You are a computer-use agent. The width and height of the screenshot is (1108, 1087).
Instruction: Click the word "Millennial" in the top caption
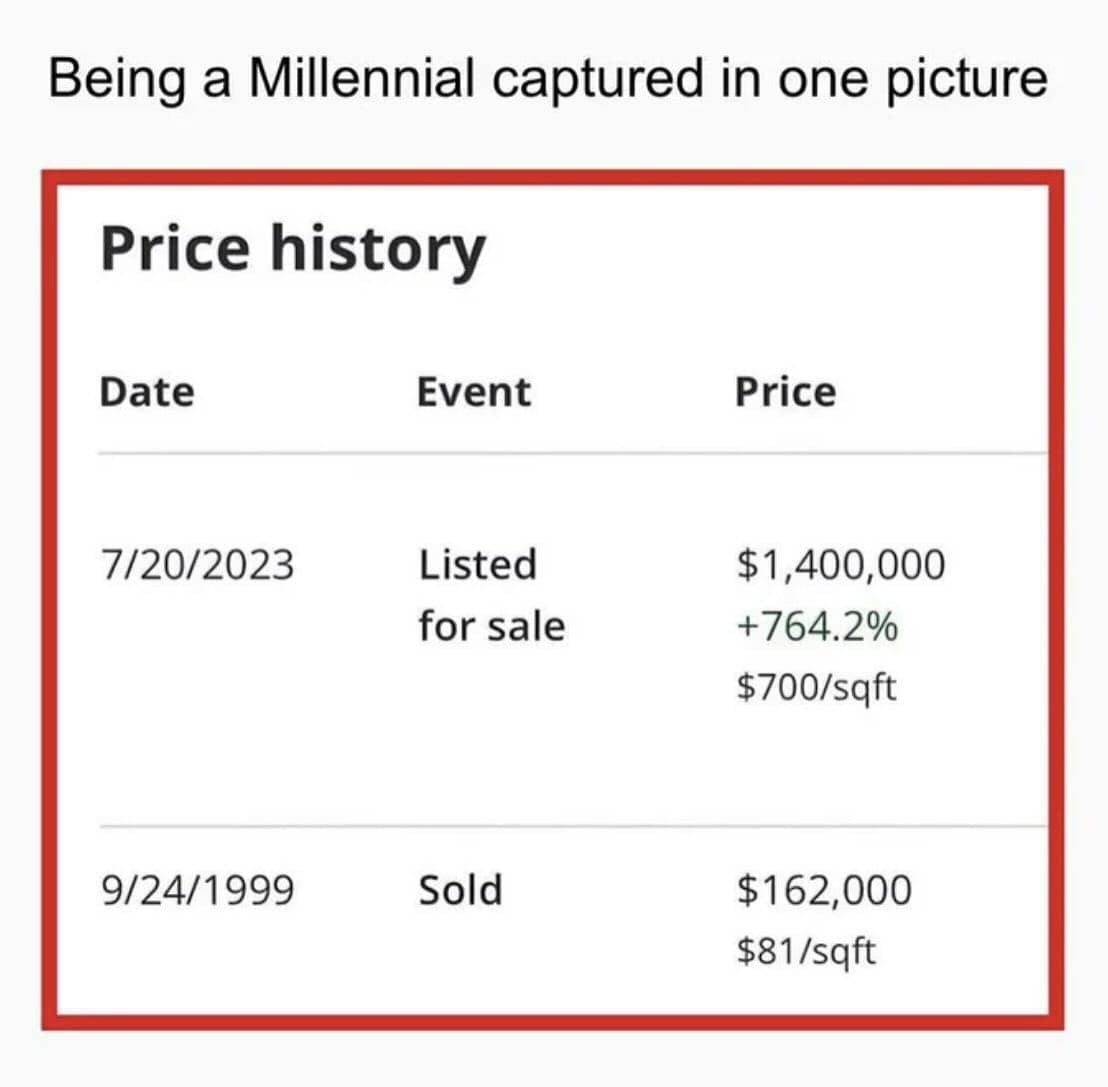pos(363,79)
